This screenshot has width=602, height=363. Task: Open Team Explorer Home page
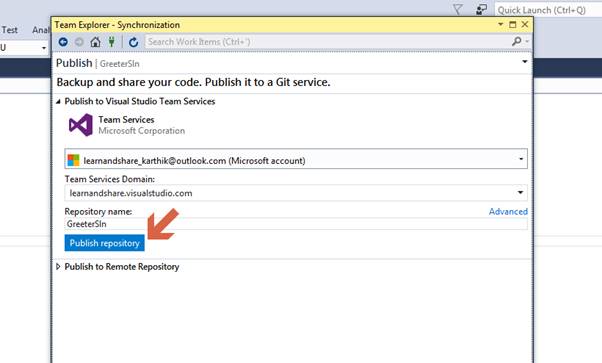pos(95,42)
